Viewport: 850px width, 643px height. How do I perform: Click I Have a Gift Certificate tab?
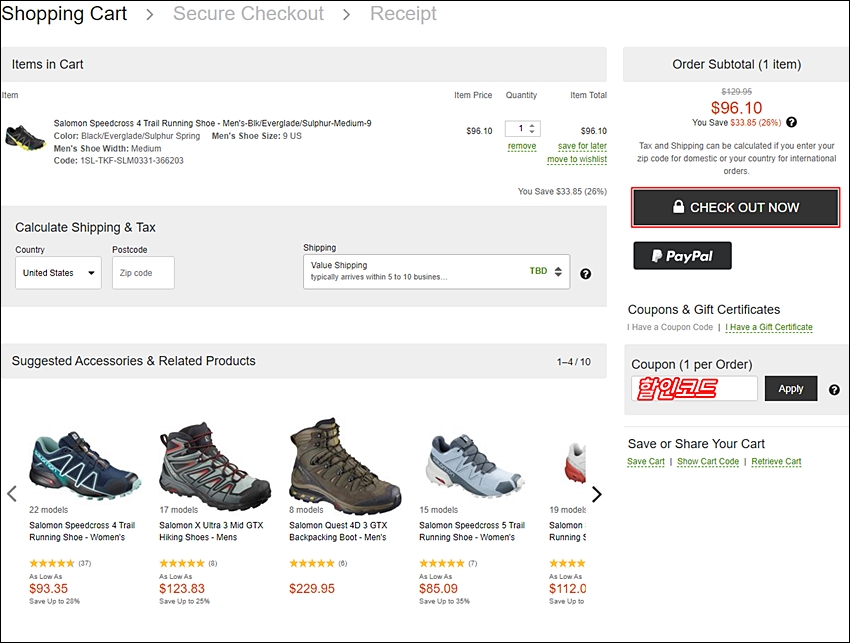pos(769,327)
